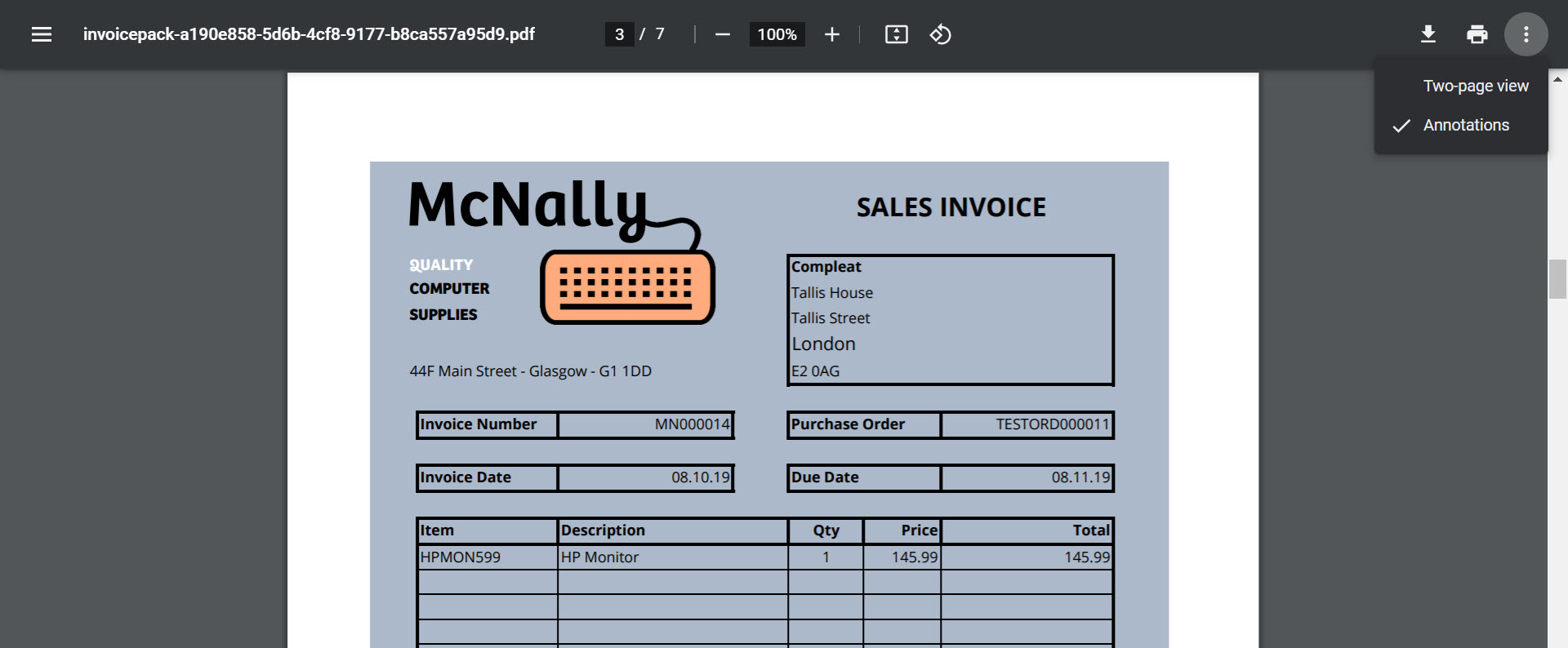Click the 100% zoom level field

[x=777, y=34]
